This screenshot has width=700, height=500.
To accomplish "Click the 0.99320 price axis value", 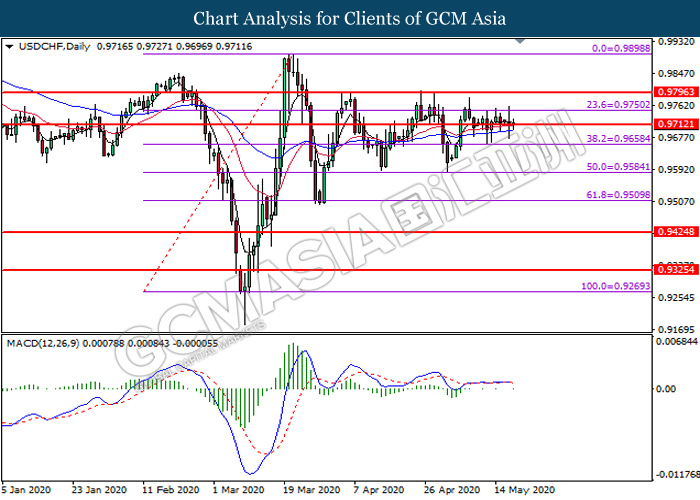I will [x=676, y=42].
